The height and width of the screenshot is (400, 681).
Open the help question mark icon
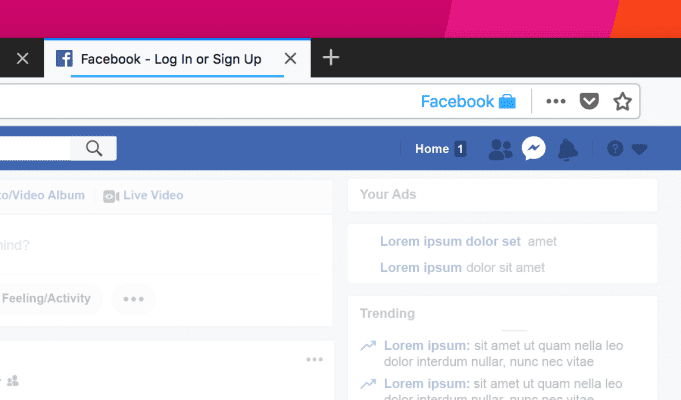point(615,149)
